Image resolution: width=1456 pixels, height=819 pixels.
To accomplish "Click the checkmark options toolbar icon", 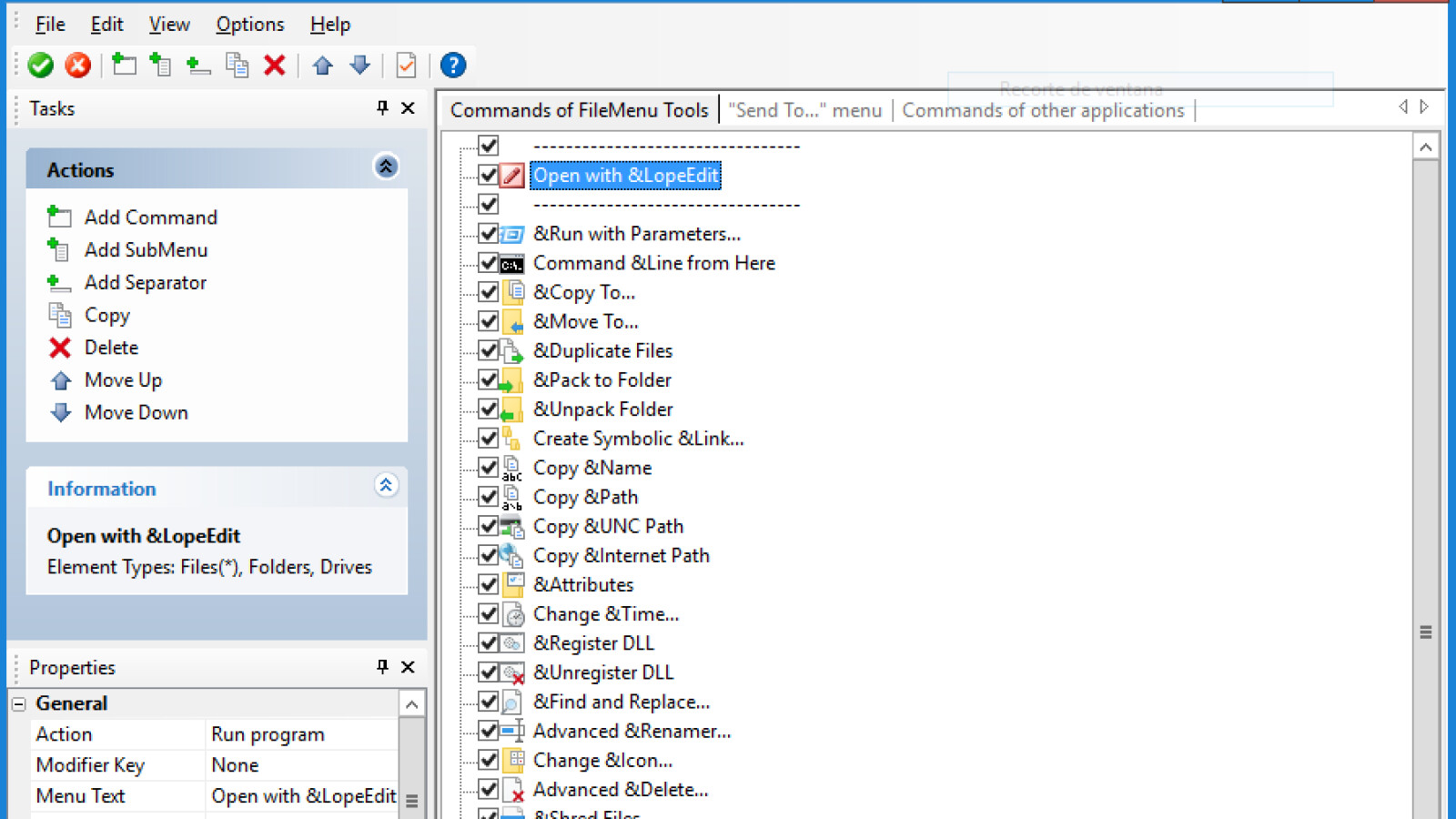I will point(407,66).
